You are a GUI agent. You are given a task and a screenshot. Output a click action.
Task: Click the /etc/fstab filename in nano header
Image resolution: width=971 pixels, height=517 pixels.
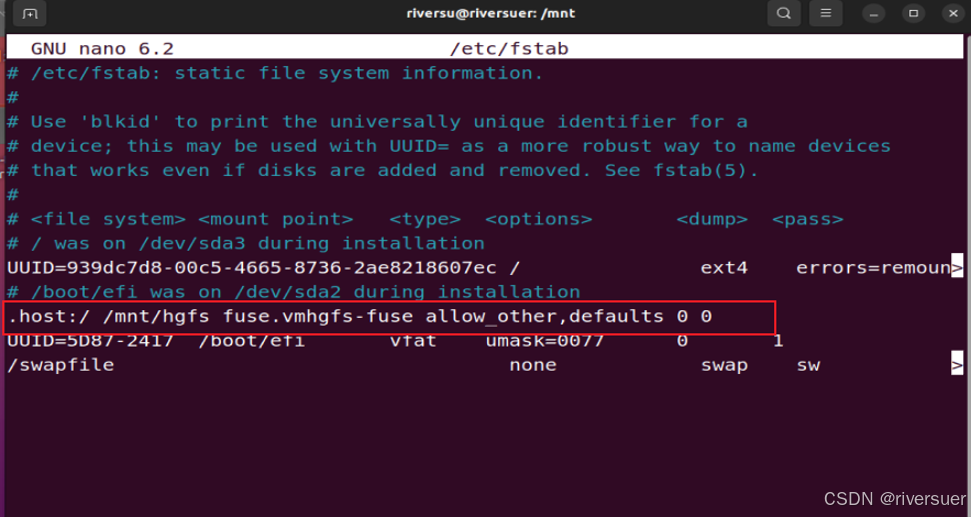click(x=509, y=49)
